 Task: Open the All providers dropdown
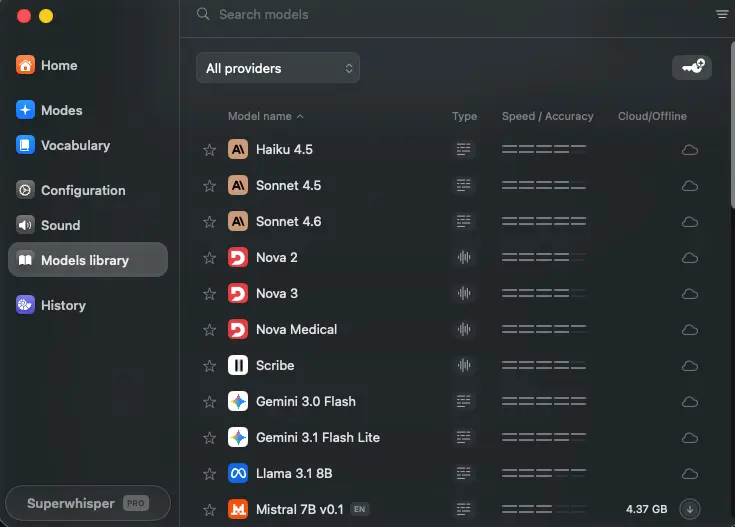(278, 68)
